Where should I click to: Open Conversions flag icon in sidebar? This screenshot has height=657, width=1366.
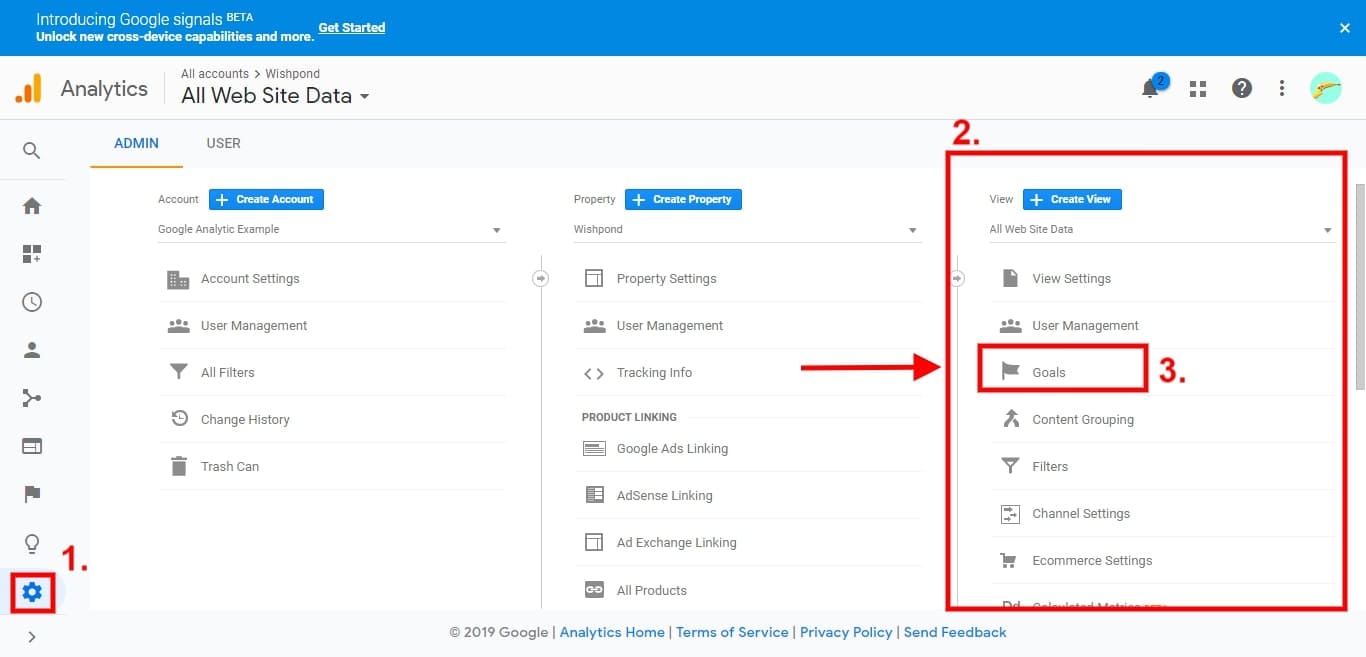[32, 494]
